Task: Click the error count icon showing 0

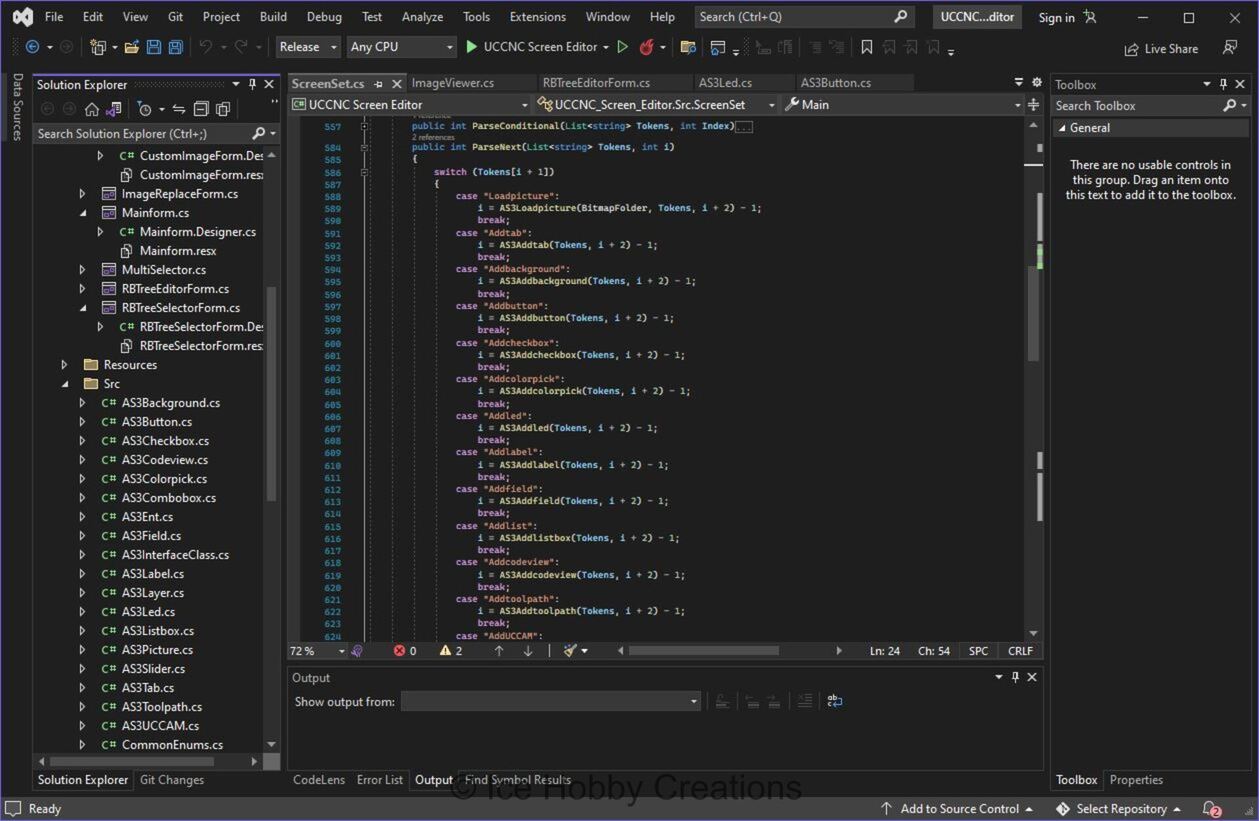Action: click(400, 651)
